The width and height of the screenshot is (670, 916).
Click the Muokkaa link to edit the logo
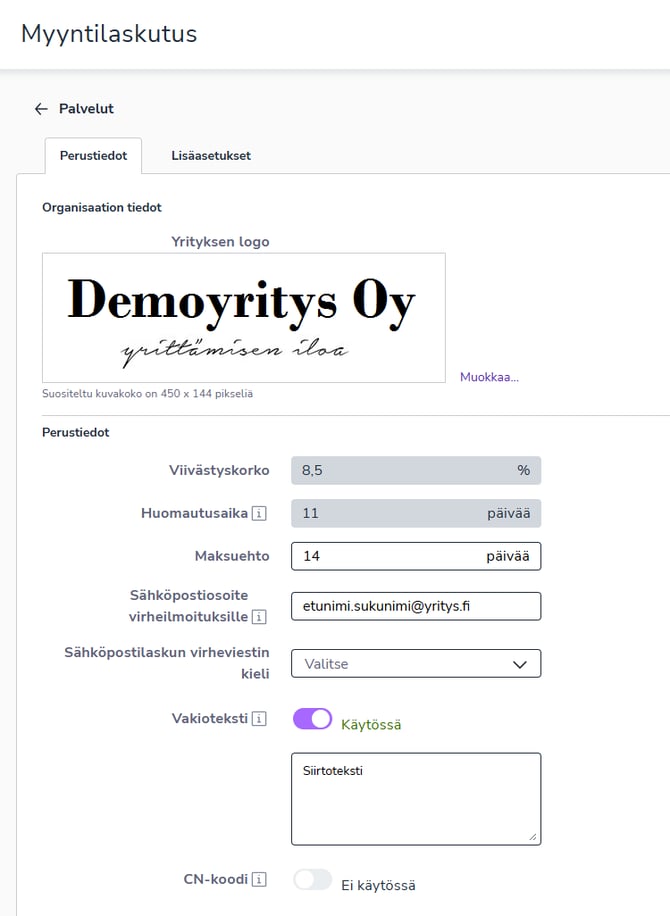tap(488, 377)
